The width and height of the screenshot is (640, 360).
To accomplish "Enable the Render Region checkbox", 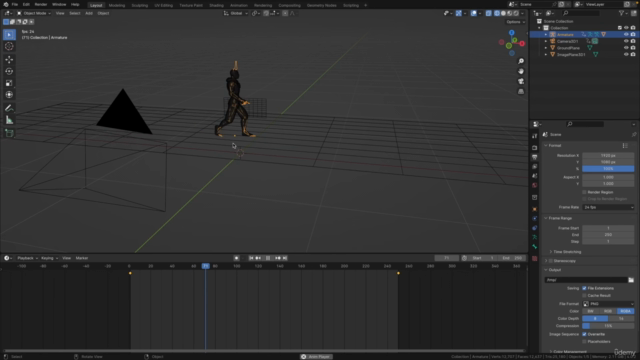I will coord(584,192).
